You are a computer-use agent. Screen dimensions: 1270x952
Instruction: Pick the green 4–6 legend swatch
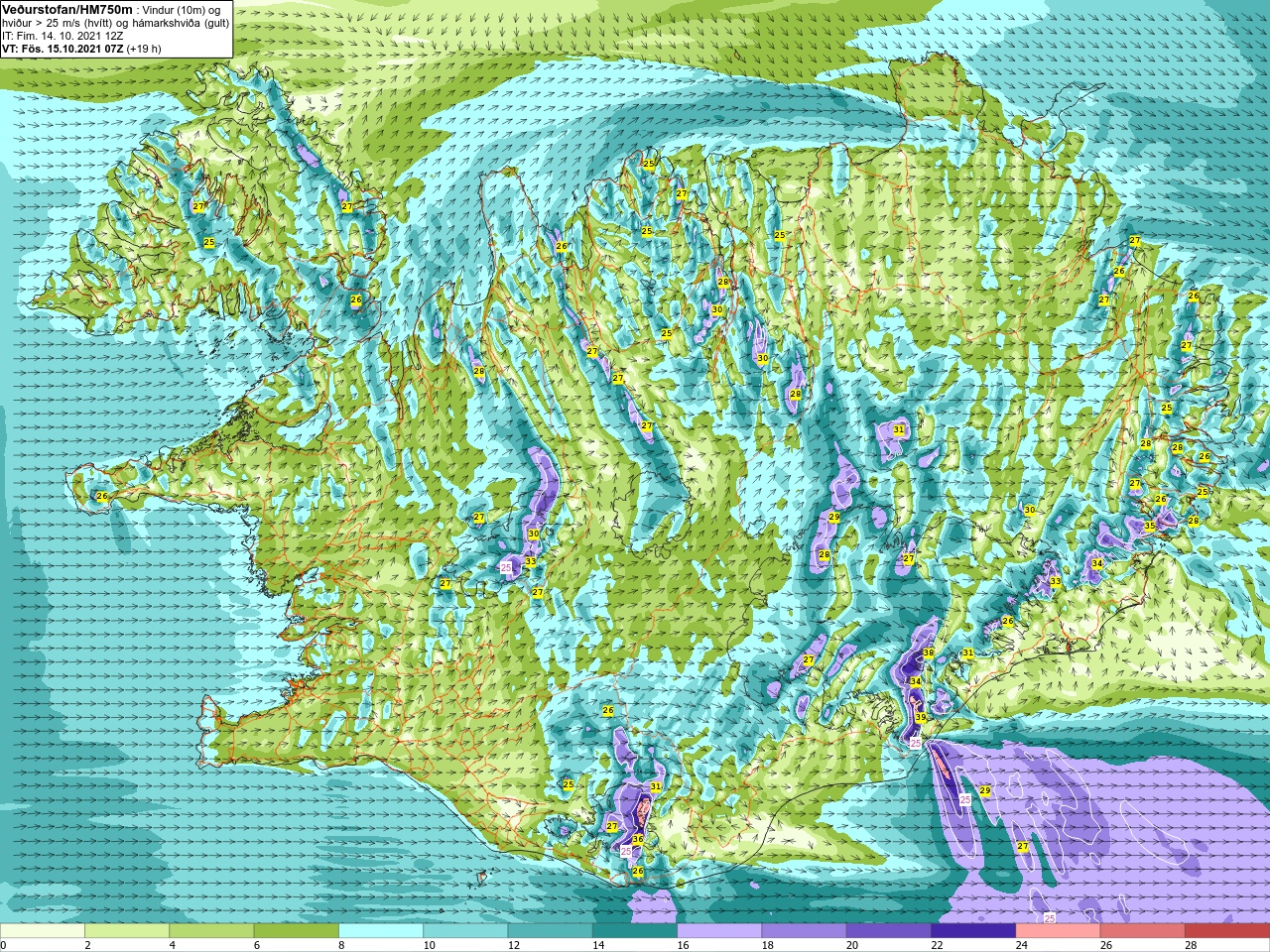211,931
